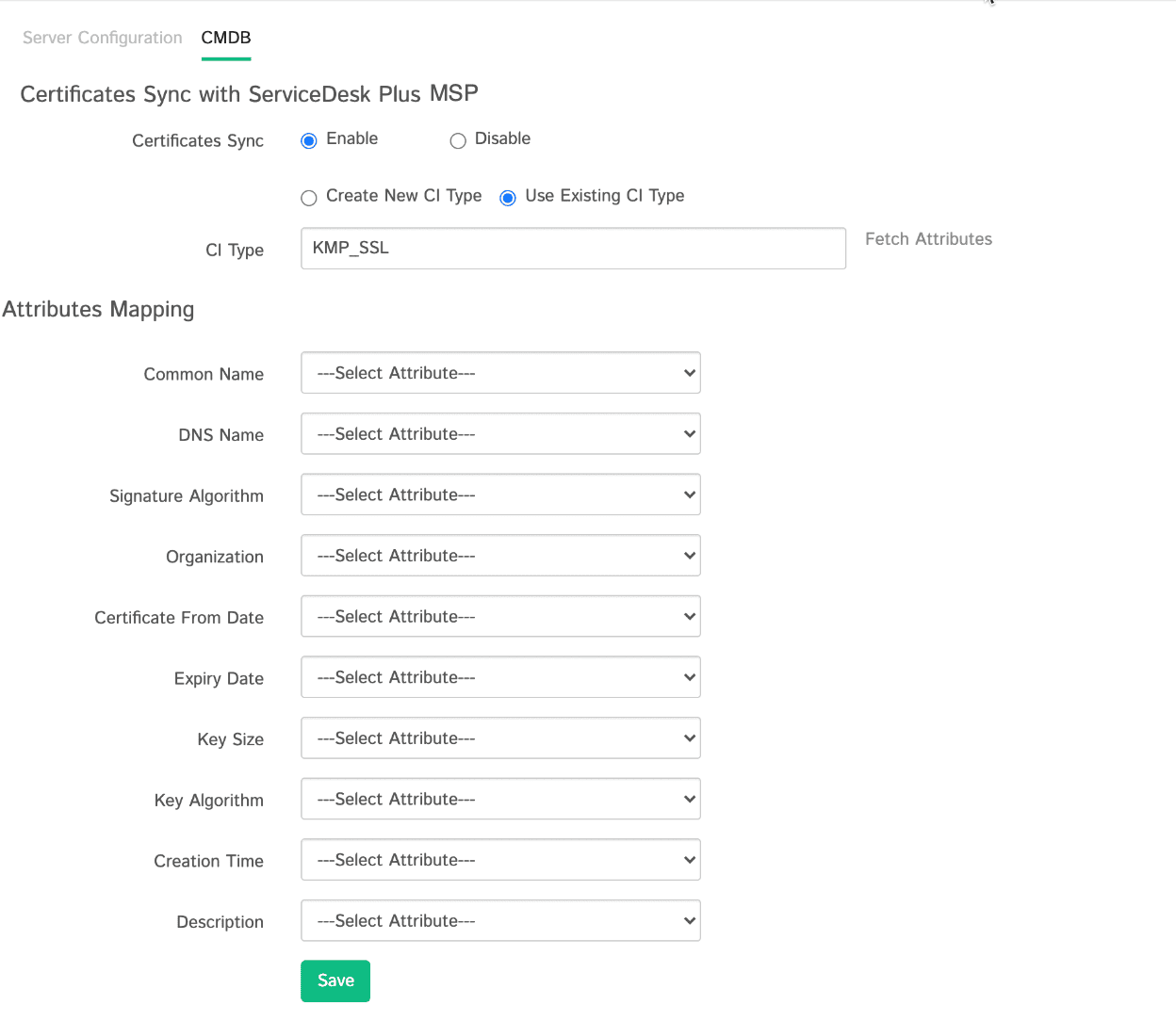Click the CI Type text field
The image size is (1176, 1021).
(573, 249)
